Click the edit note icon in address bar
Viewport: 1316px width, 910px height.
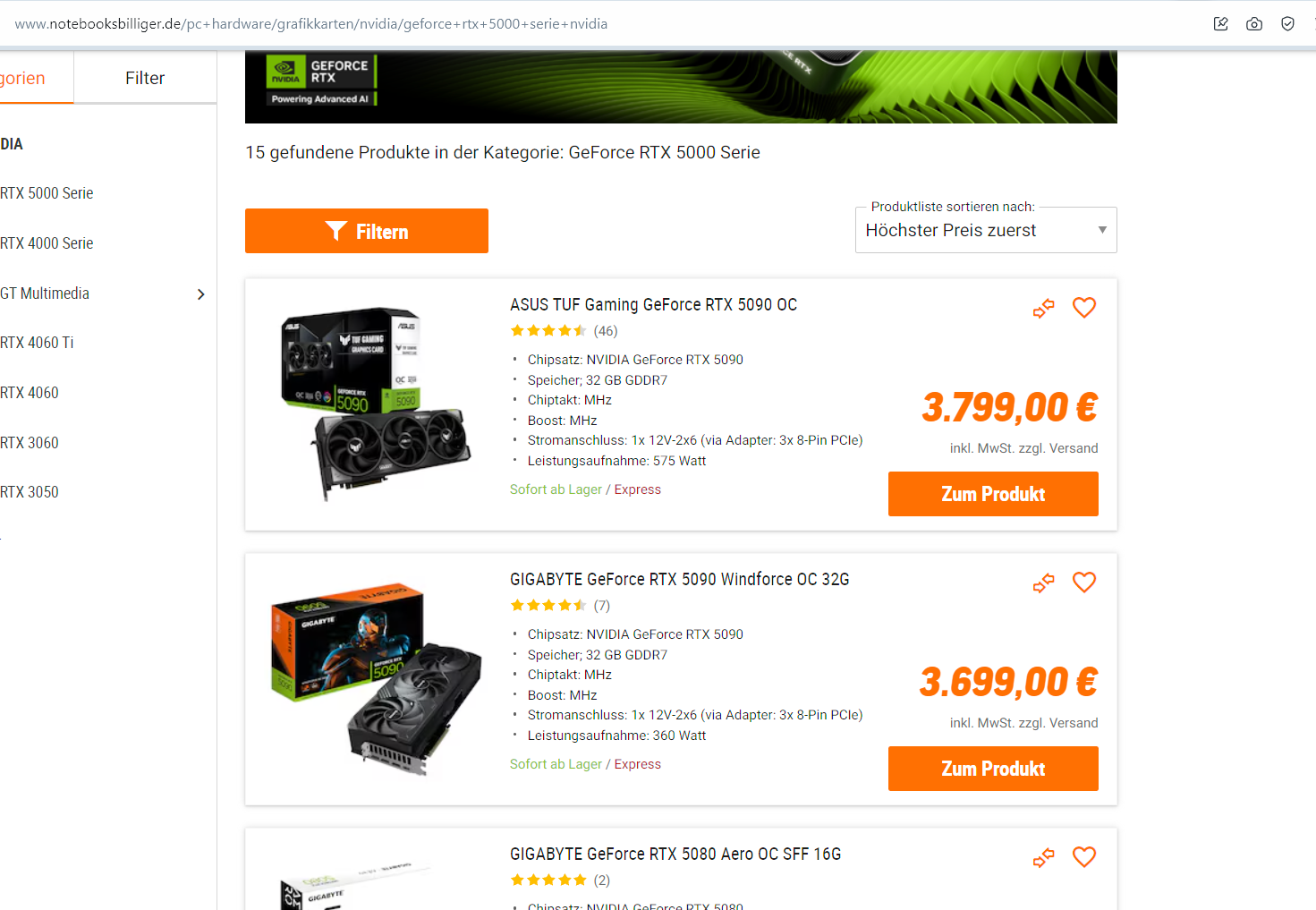(x=1221, y=24)
